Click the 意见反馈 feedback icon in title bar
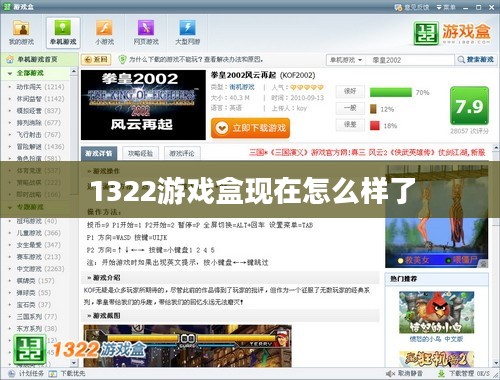This screenshot has width=500, height=380. coord(398,7)
